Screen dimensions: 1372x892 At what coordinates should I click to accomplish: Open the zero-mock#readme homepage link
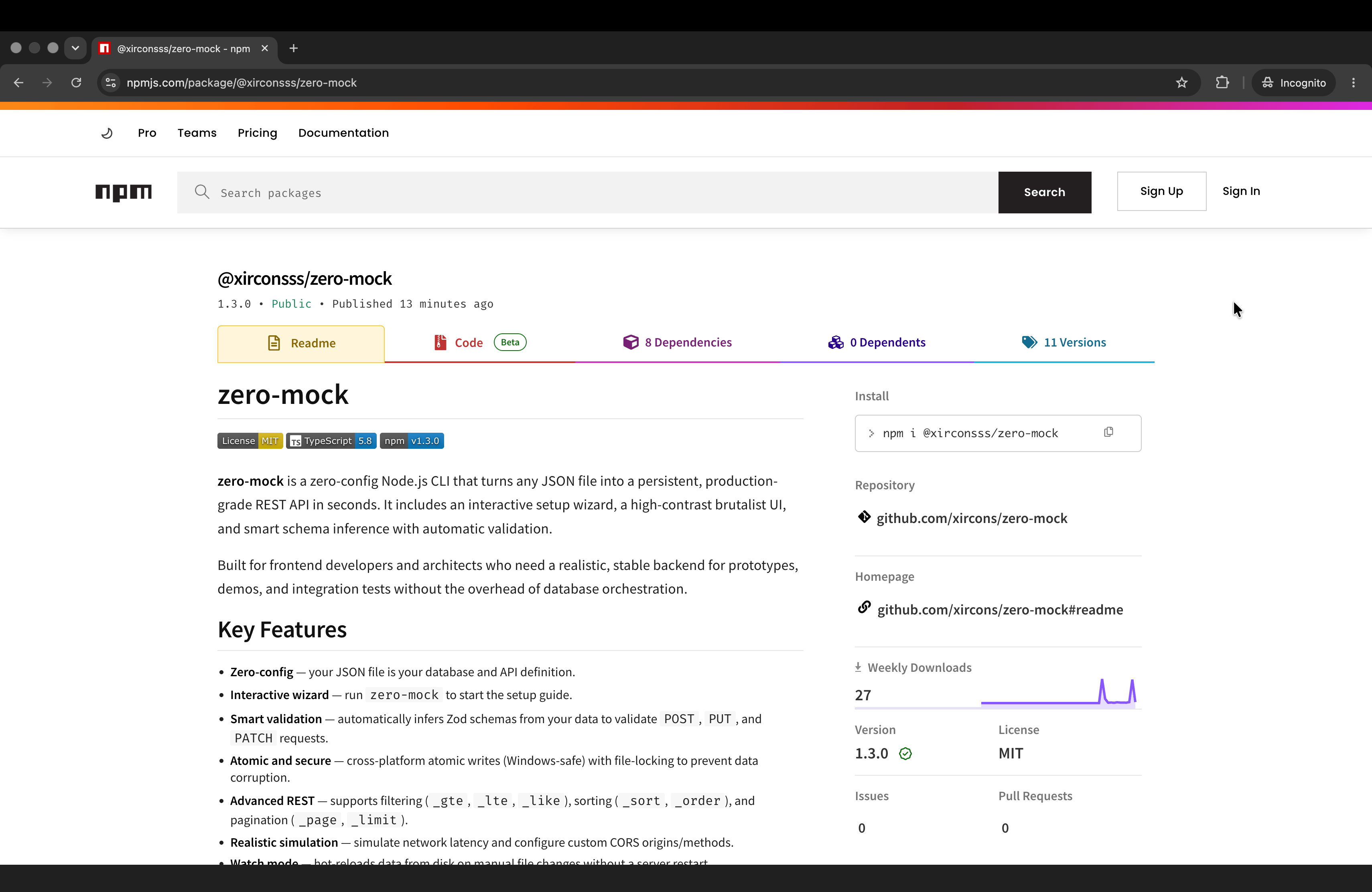[x=1000, y=609]
